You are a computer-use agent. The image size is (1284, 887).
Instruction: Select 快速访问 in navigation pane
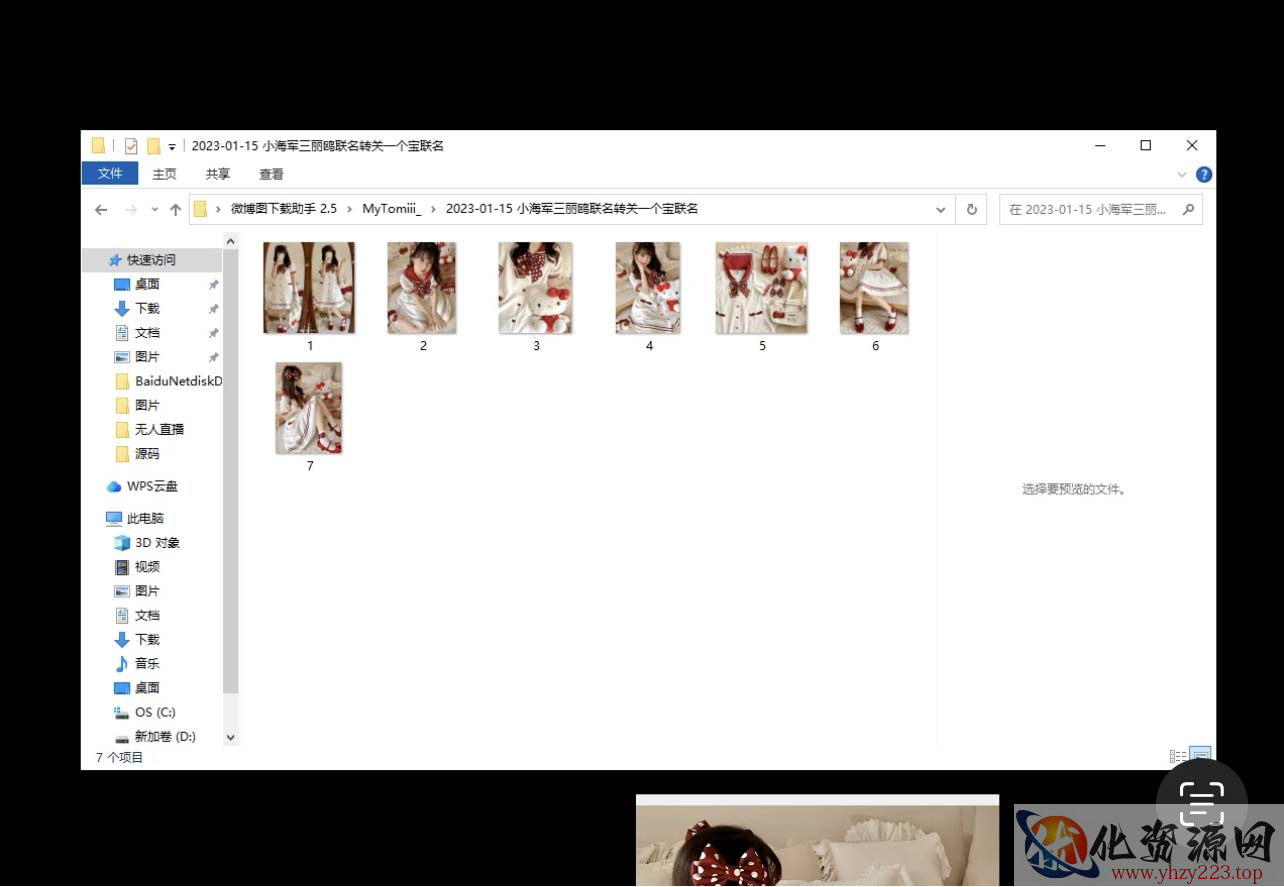(x=152, y=260)
